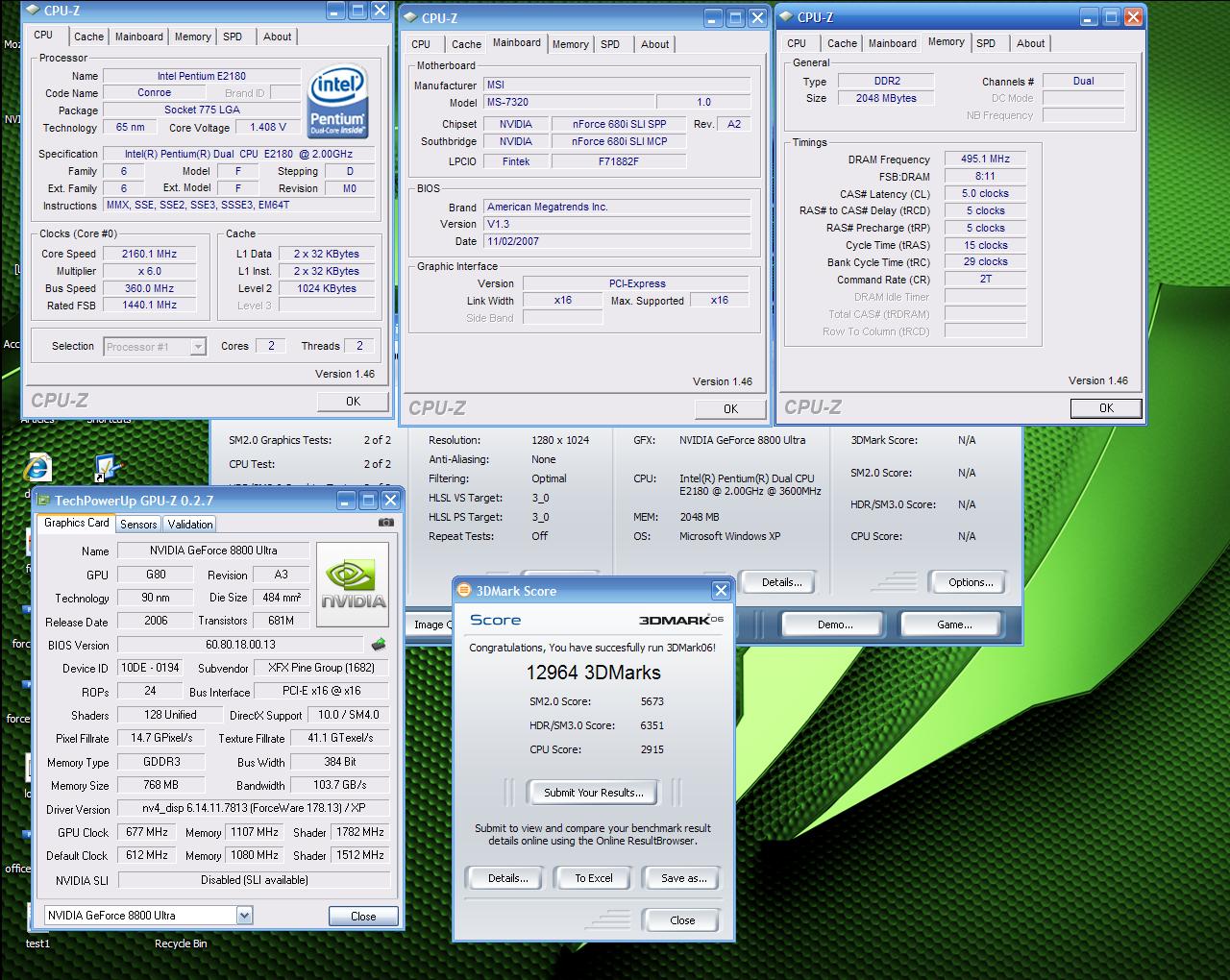
Task: Go to SPD tab in CPU-Z Memory window
Action: tap(986, 43)
